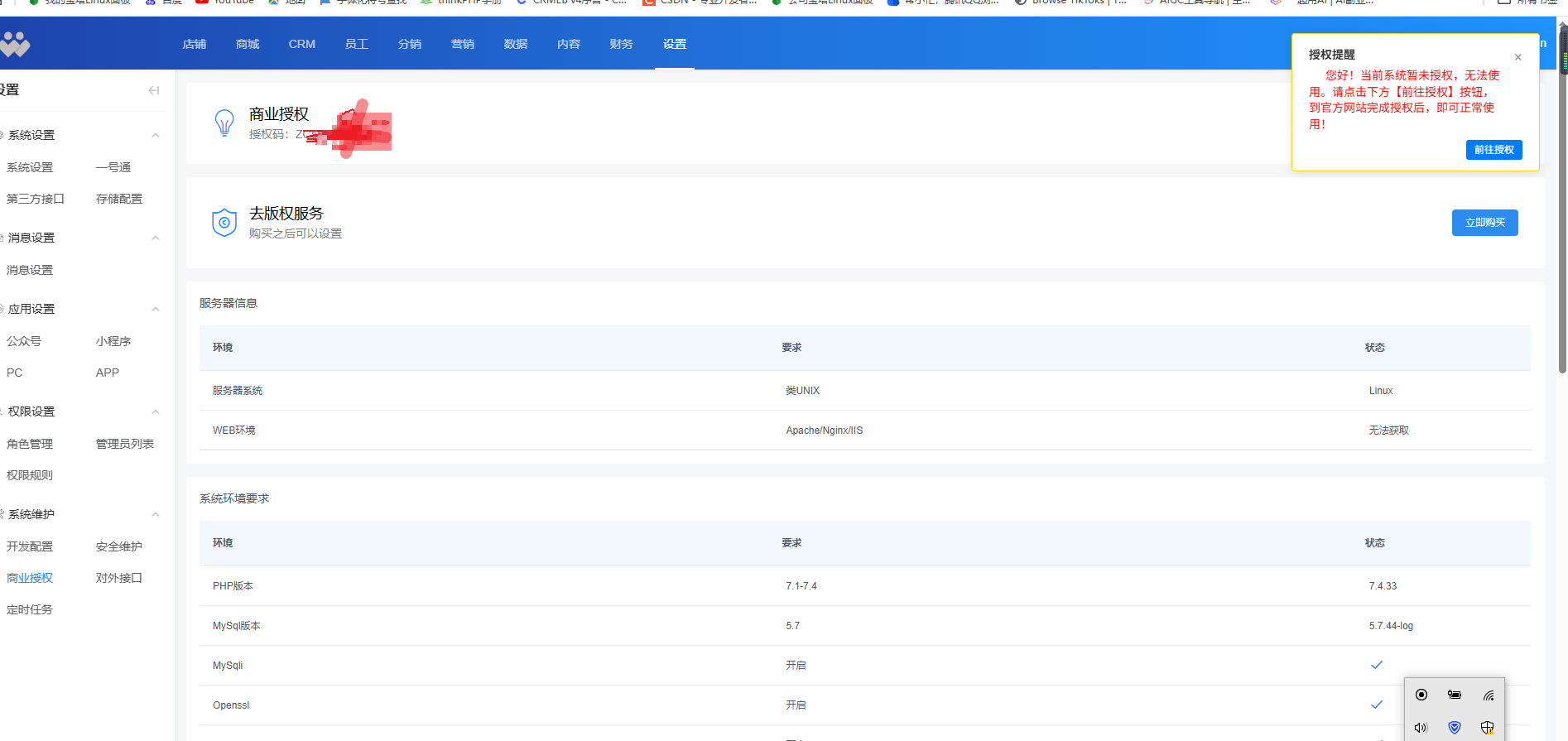
Task: Select the 设置 top navigation tab
Action: (675, 44)
